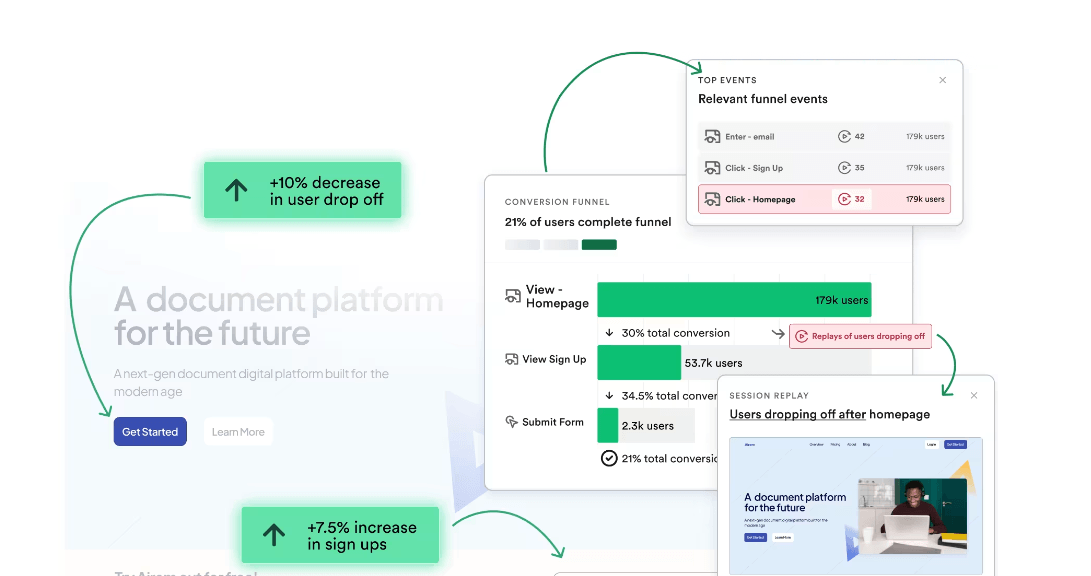1091x576 pixels.
Task: Select the Click - Sign Up event row
Action: click(824, 168)
